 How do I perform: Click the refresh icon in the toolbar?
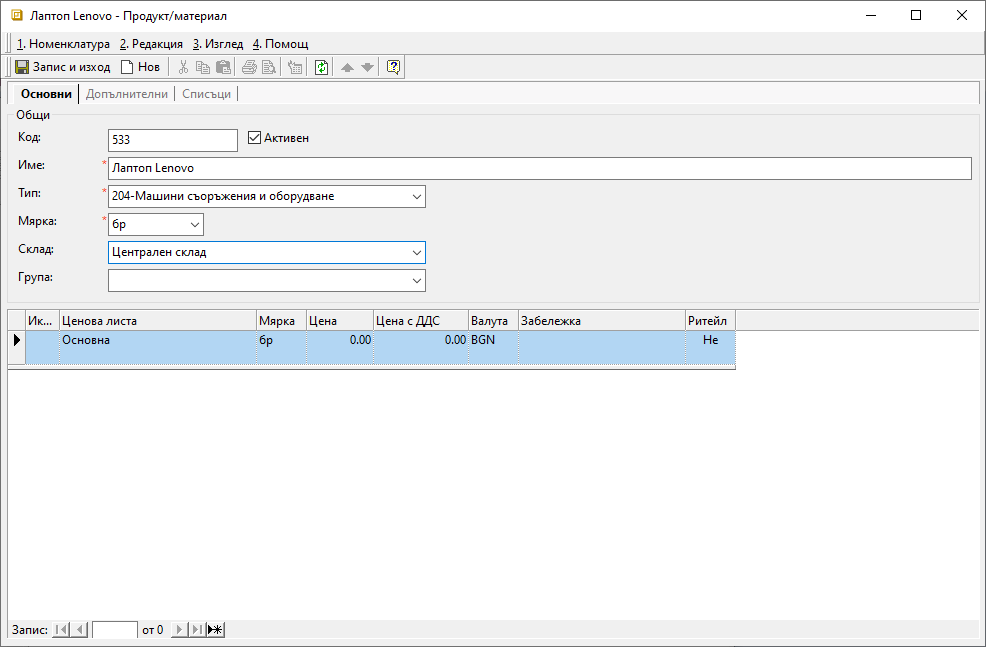point(321,67)
